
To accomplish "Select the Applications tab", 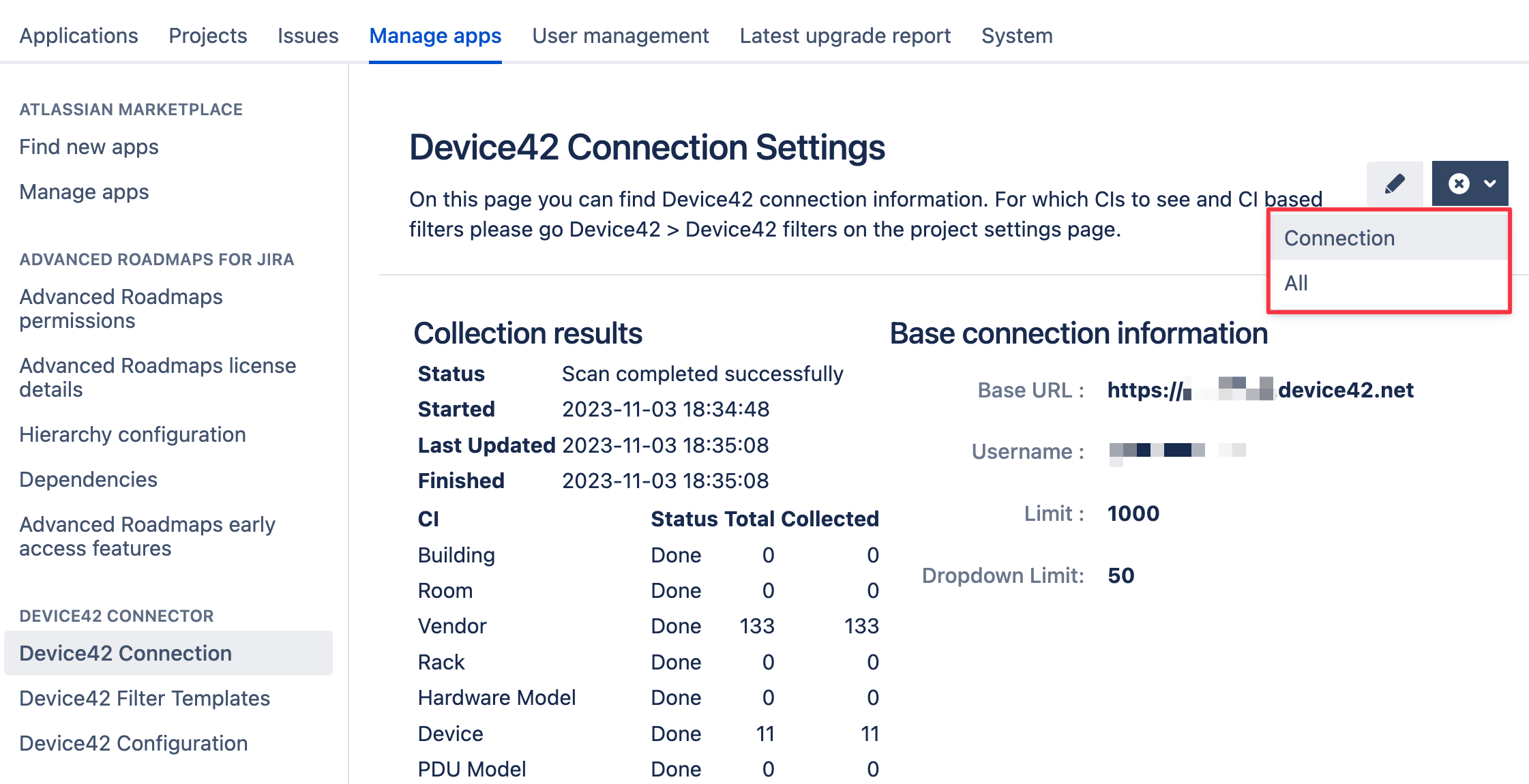I will click(x=78, y=35).
